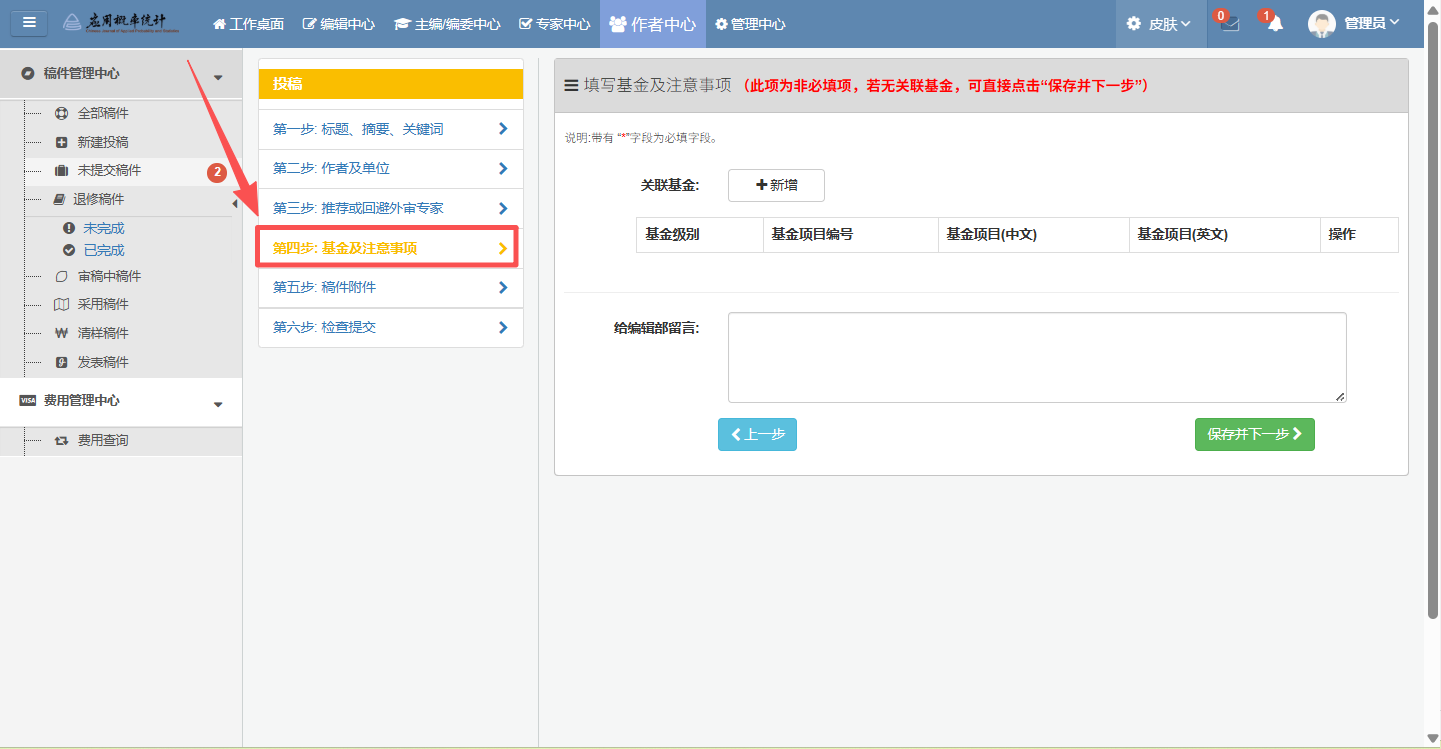Click the 给编辑部留言 text area
This screenshot has width=1441, height=749.
[x=1036, y=357]
